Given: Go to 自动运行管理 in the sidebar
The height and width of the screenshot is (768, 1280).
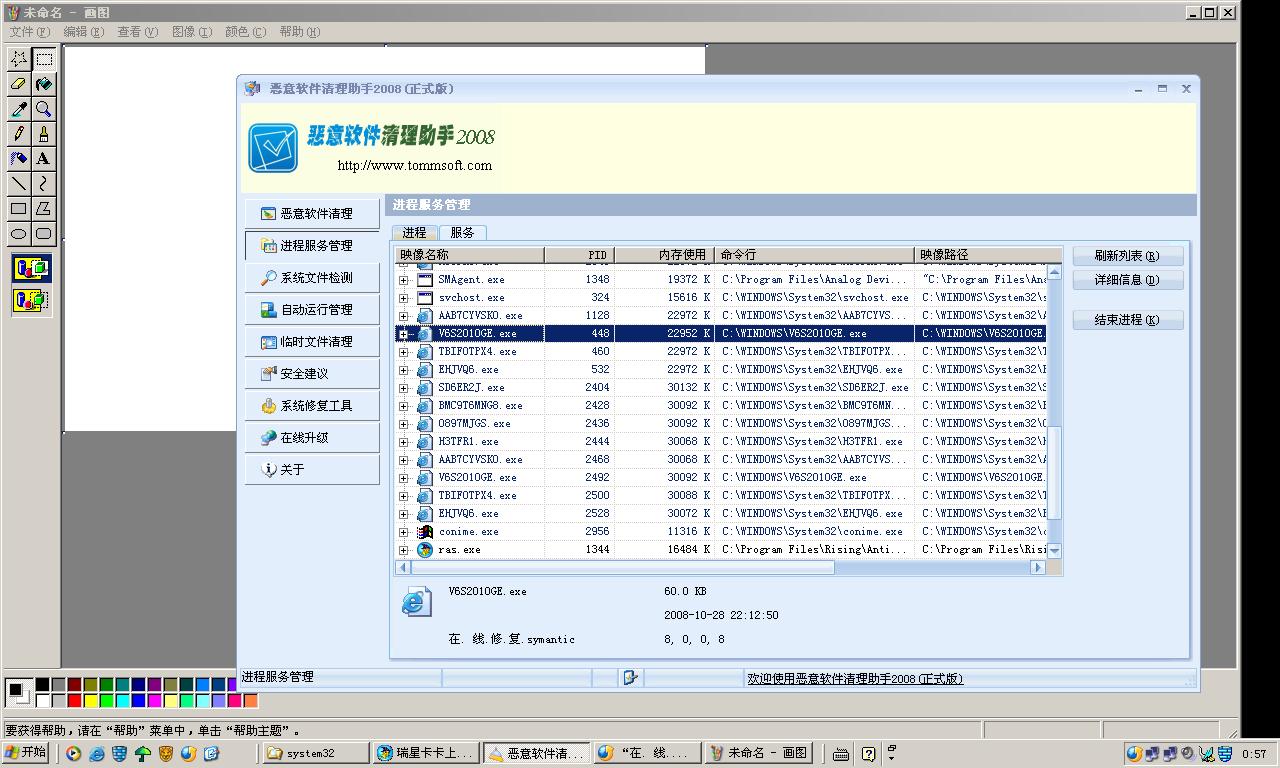Looking at the screenshot, I should (x=312, y=309).
